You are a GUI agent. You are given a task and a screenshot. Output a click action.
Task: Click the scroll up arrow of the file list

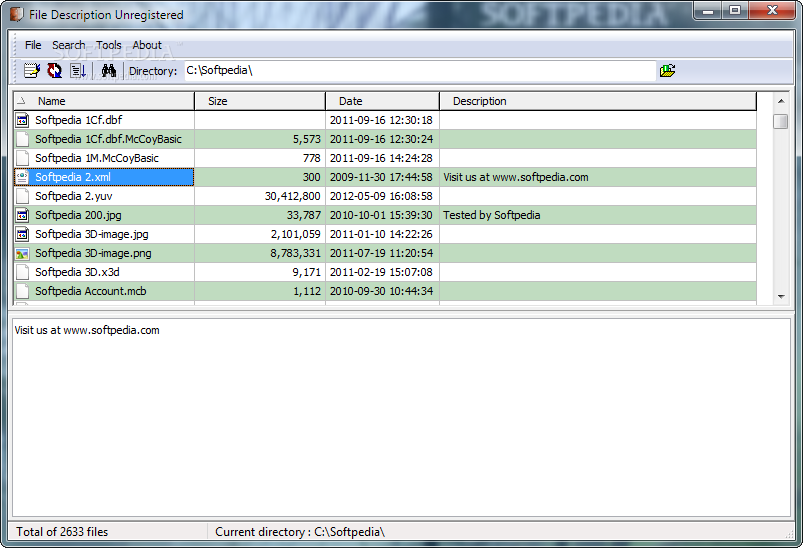coord(781,101)
